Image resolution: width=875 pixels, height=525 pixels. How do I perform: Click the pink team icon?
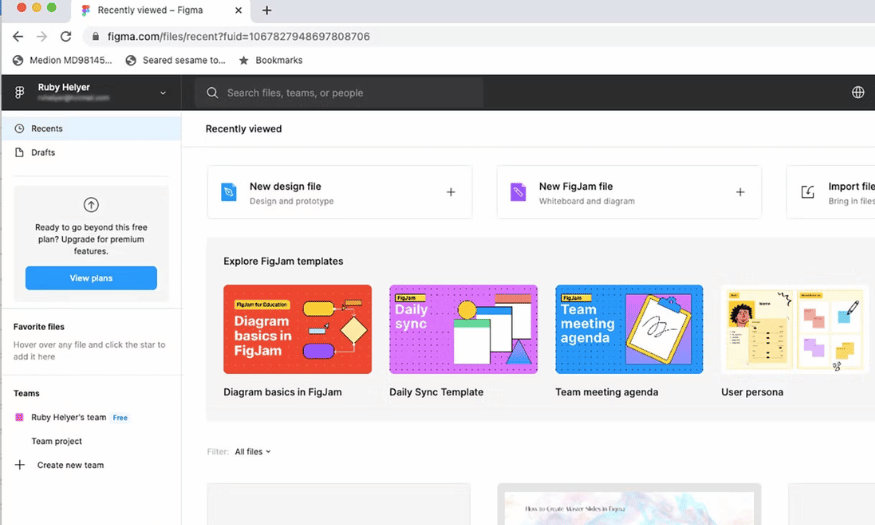tap(20, 417)
